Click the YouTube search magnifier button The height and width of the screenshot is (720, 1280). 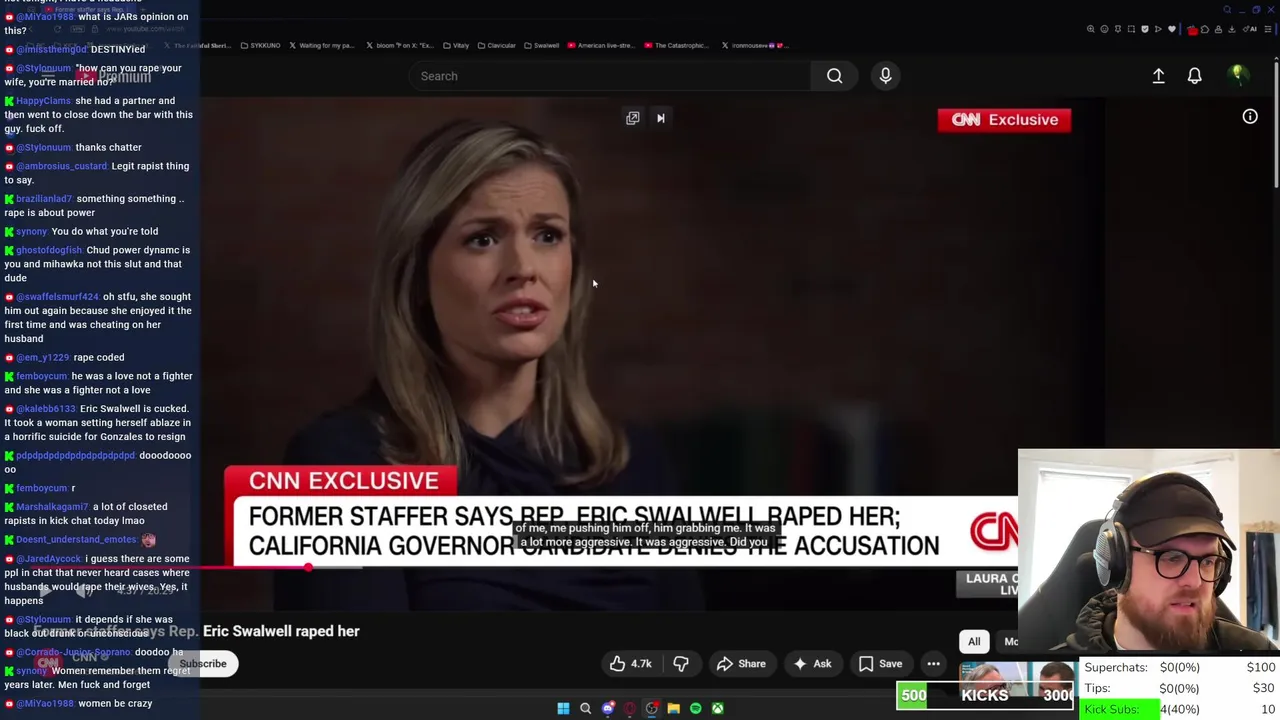click(834, 76)
